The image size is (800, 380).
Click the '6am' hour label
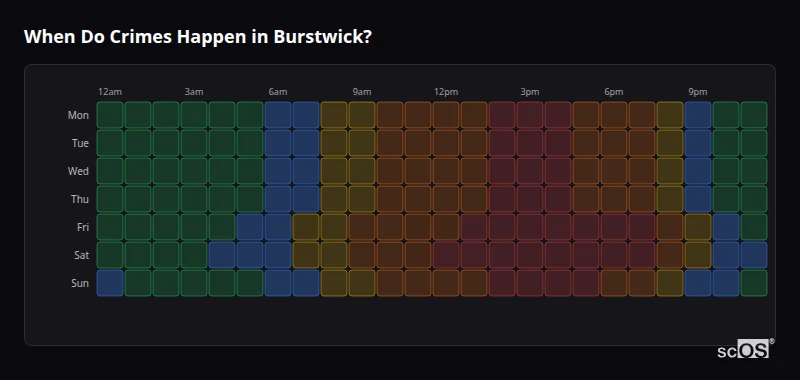tap(278, 92)
